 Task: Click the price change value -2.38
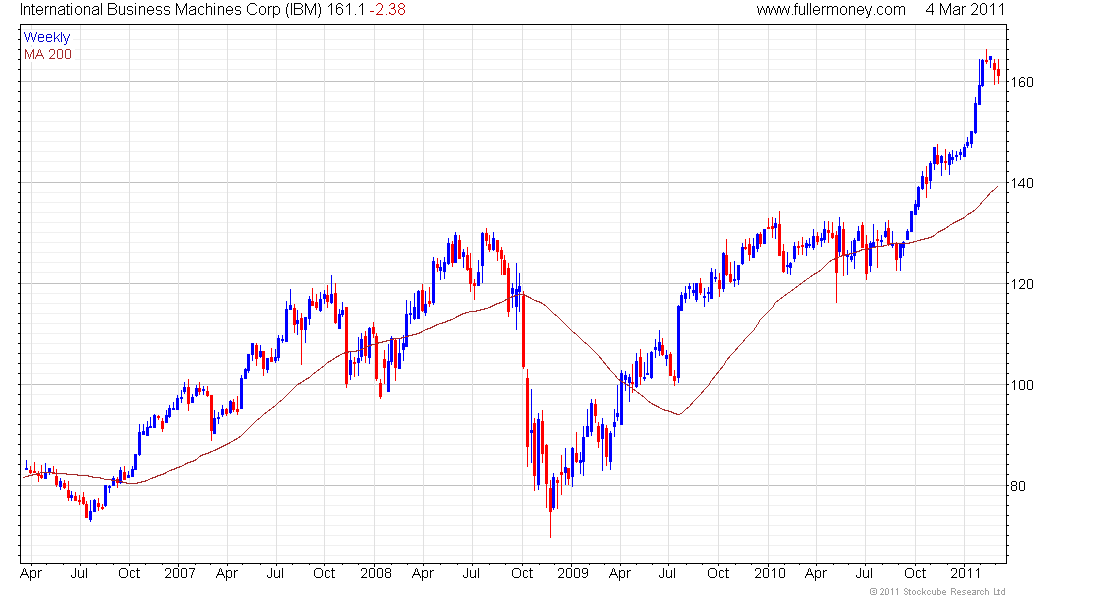point(388,10)
